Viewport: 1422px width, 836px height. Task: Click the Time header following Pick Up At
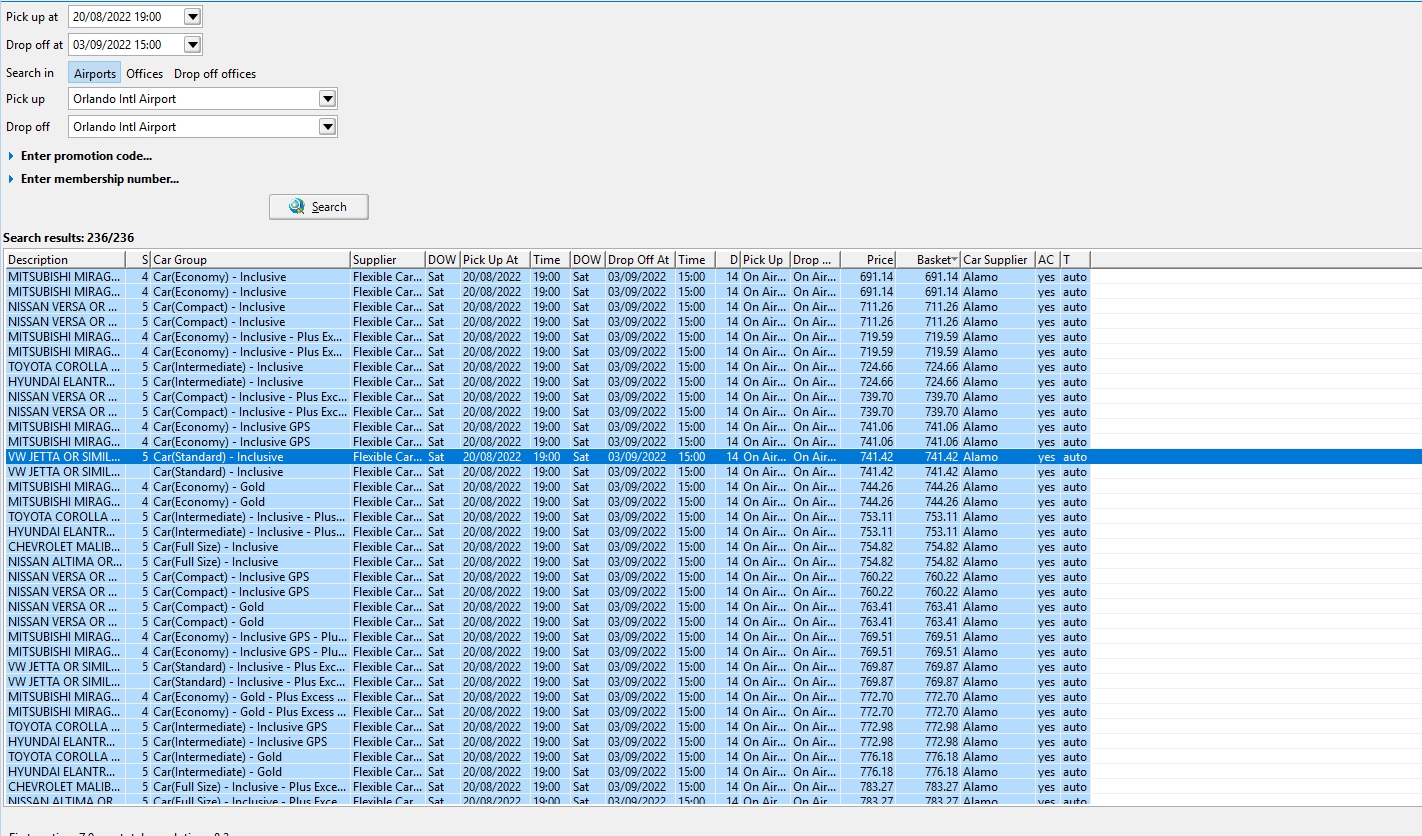[x=550, y=260]
